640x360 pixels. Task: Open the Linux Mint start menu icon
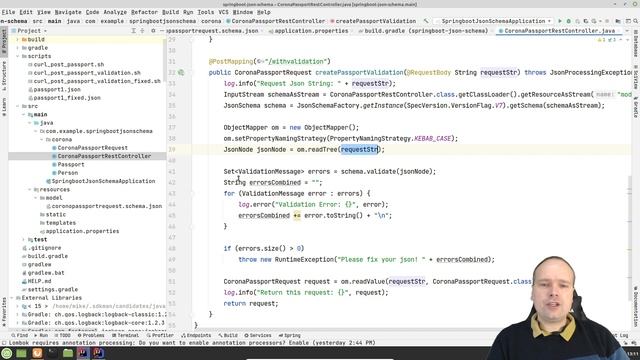pyautogui.click(x=7, y=353)
